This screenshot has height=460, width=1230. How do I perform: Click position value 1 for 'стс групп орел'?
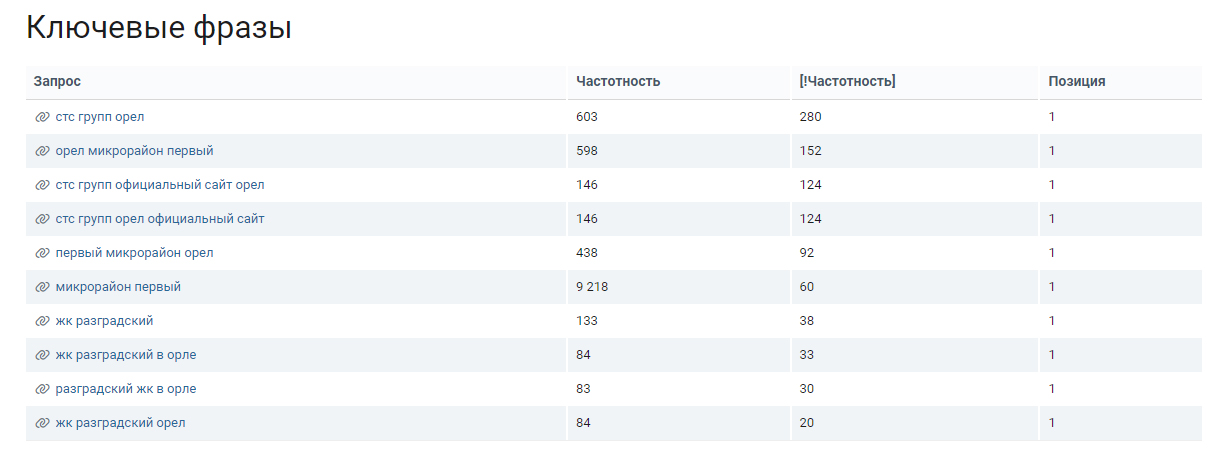pos(1052,117)
